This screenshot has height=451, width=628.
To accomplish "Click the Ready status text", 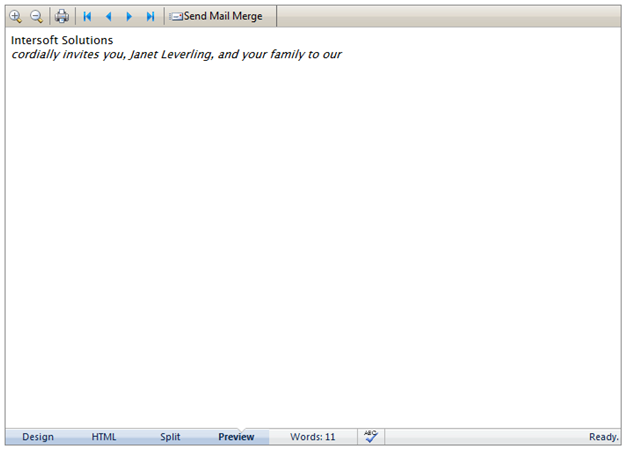I will [603, 437].
